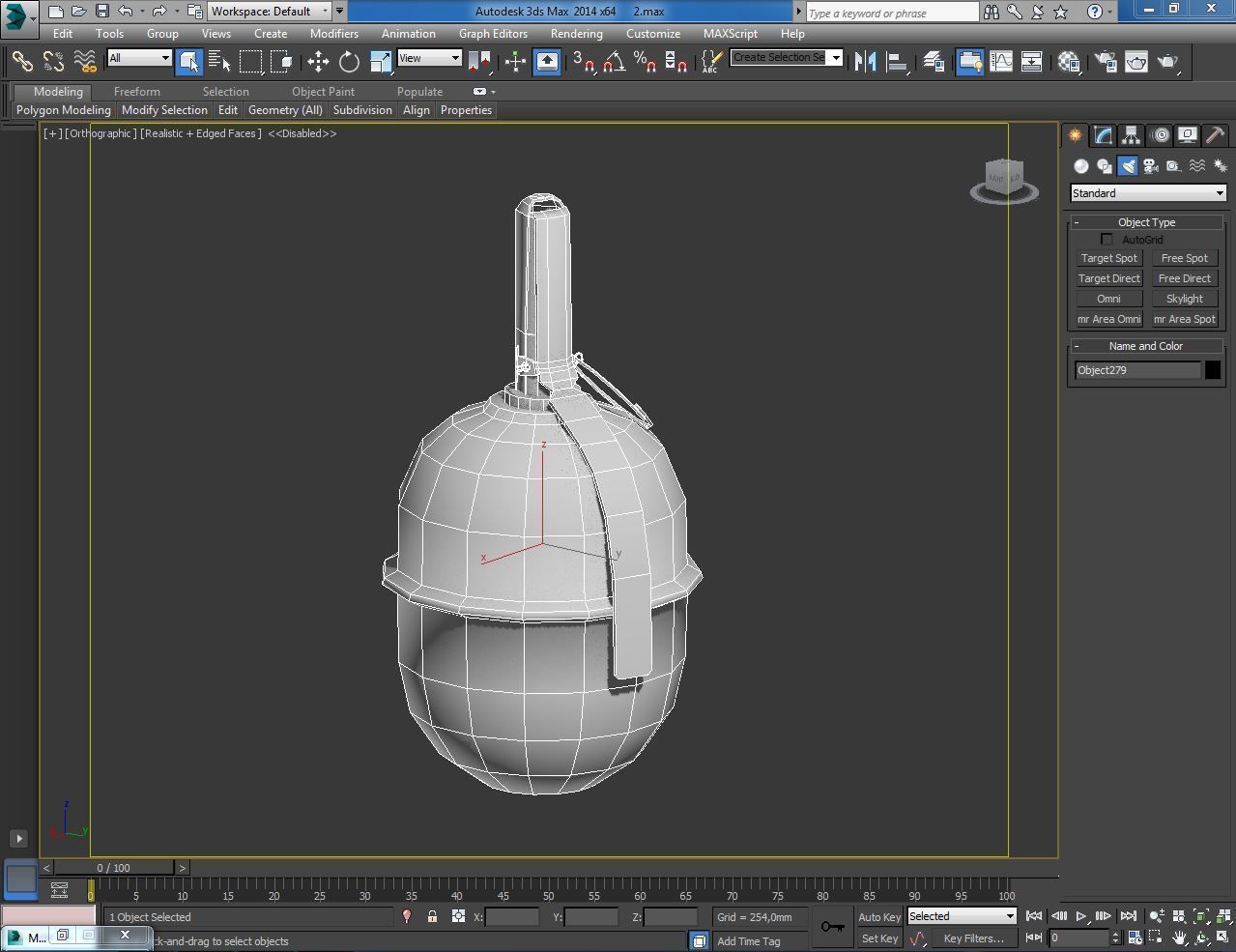The image size is (1236, 952).
Task: Open the Graph Editors menu
Action: coord(493,33)
